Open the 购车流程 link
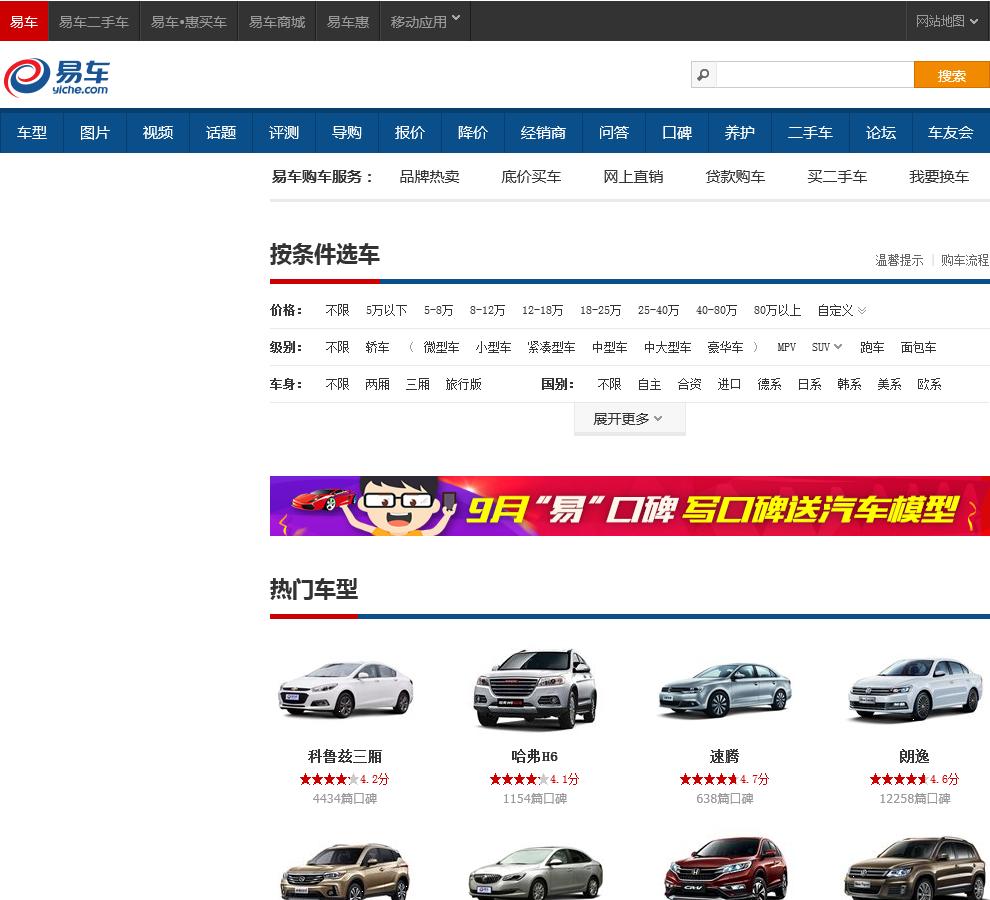 965,260
